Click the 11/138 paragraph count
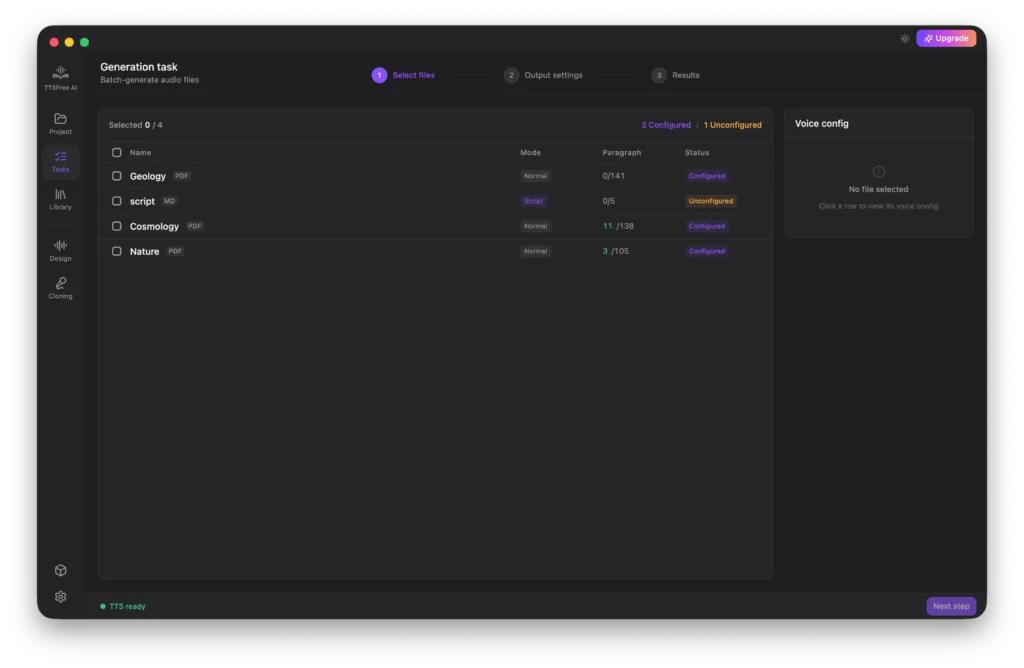Image resolution: width=1024 pixels, height=668 pixels. pyautogui.click(x=618, y=226)
